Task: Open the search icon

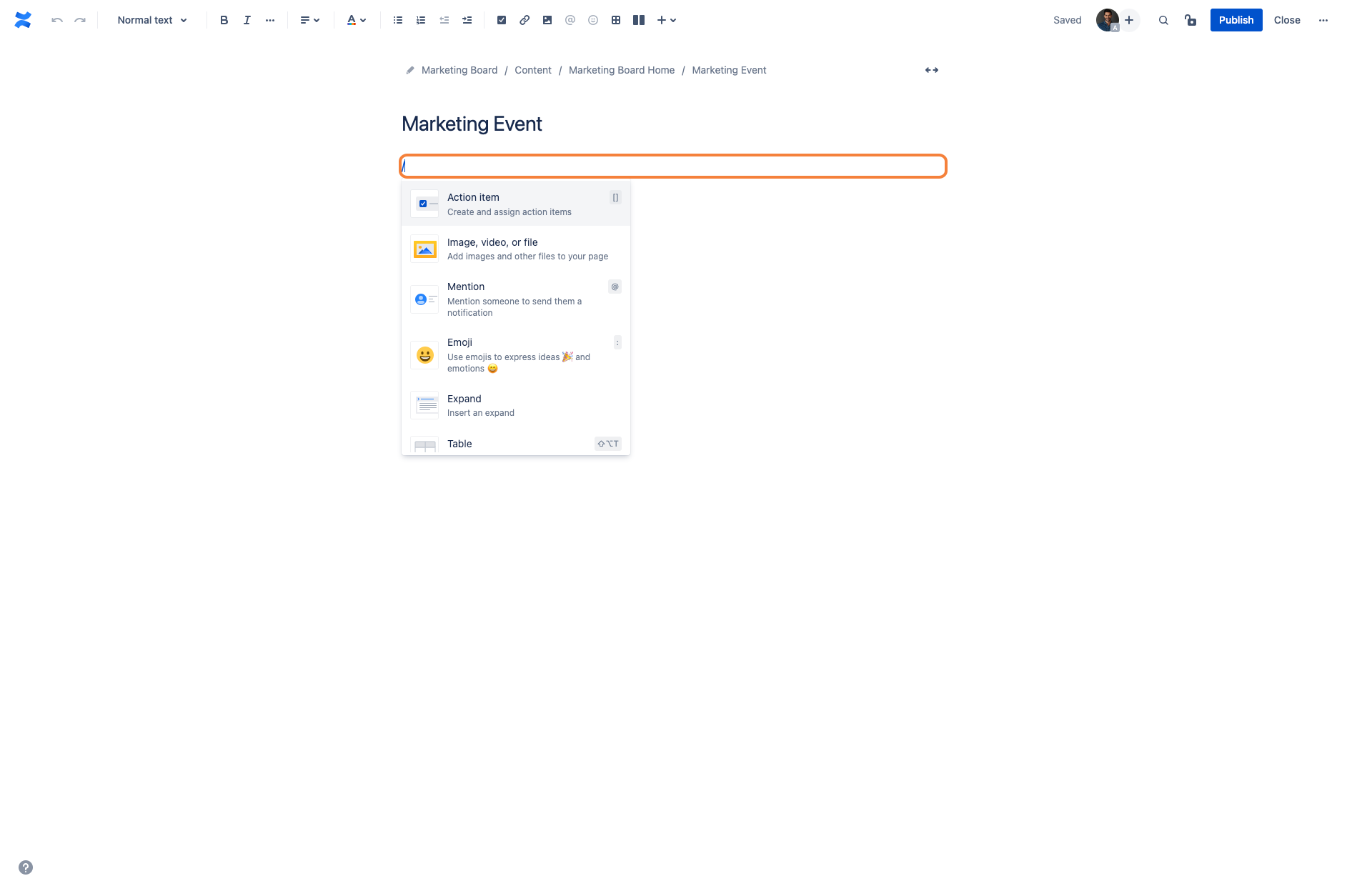Action: pos(1163,20)
